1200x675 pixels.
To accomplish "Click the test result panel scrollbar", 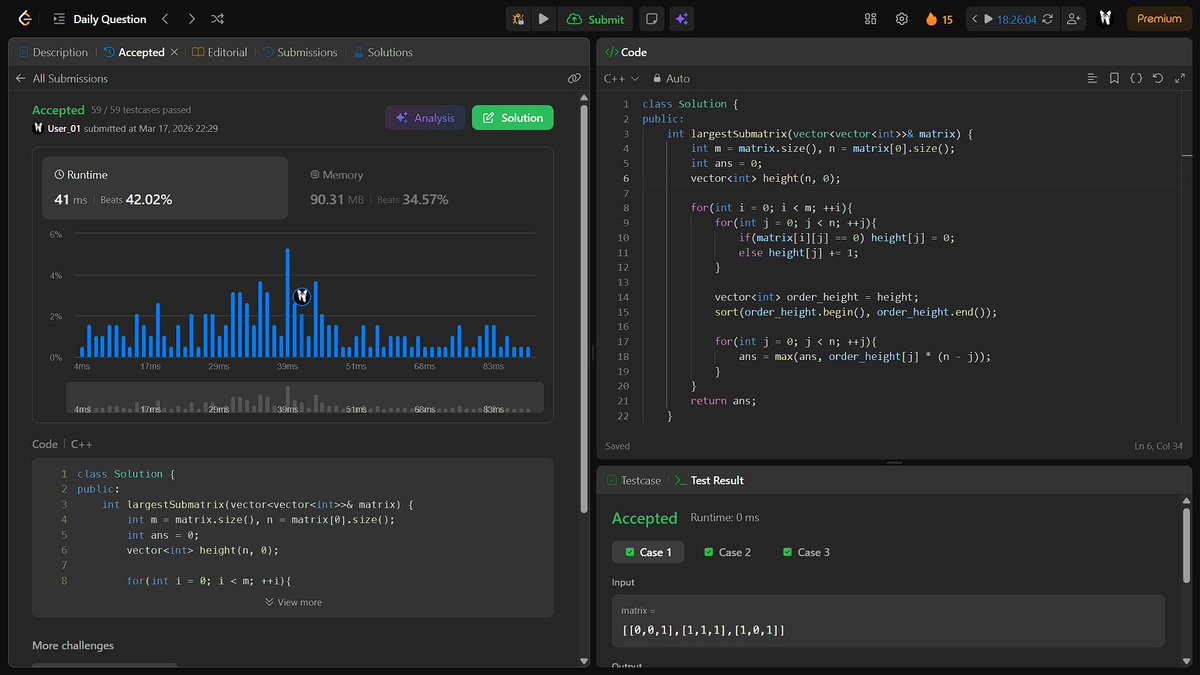I will [x=1187, y=545].
